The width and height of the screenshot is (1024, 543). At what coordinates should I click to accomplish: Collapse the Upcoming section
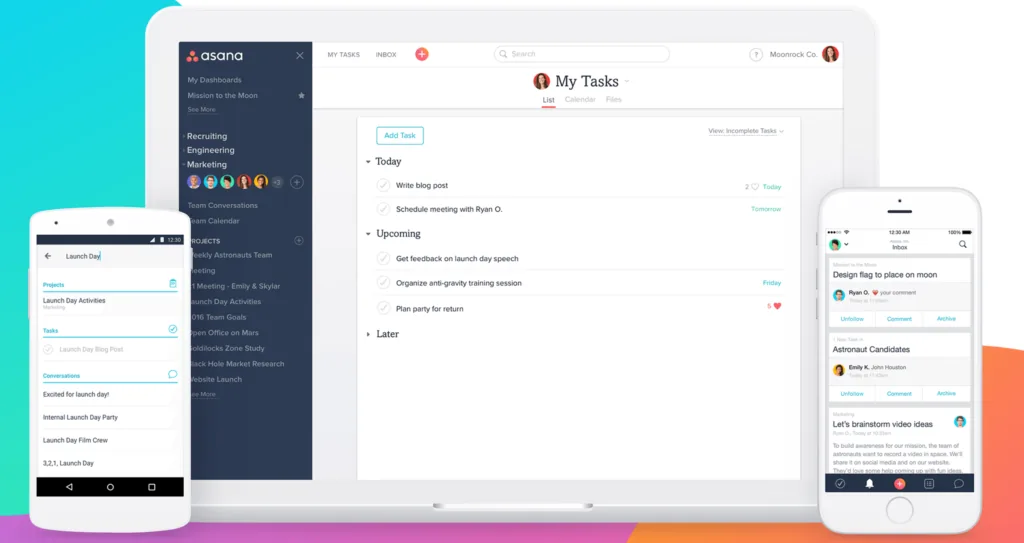click(368, 234)
